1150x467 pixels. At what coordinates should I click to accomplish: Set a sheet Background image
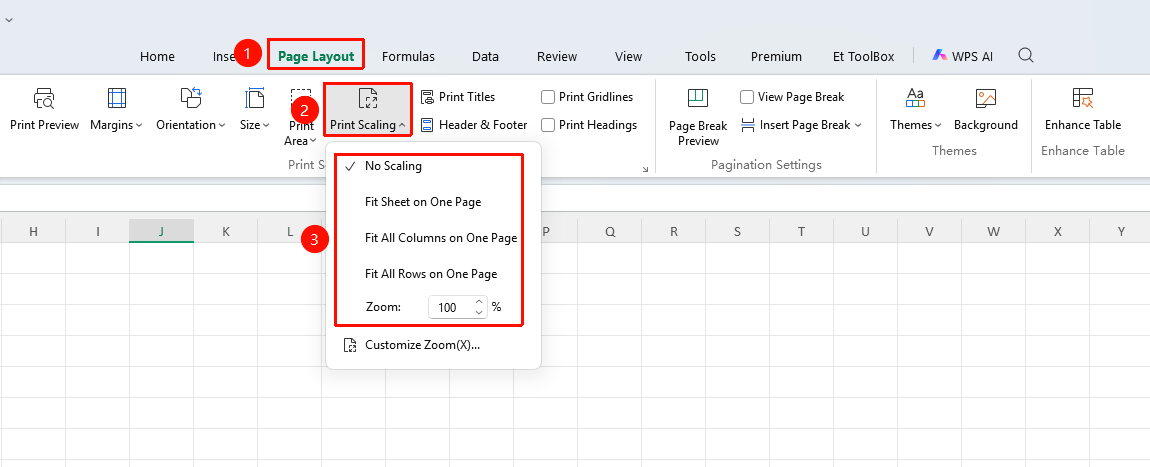[986, 110]
